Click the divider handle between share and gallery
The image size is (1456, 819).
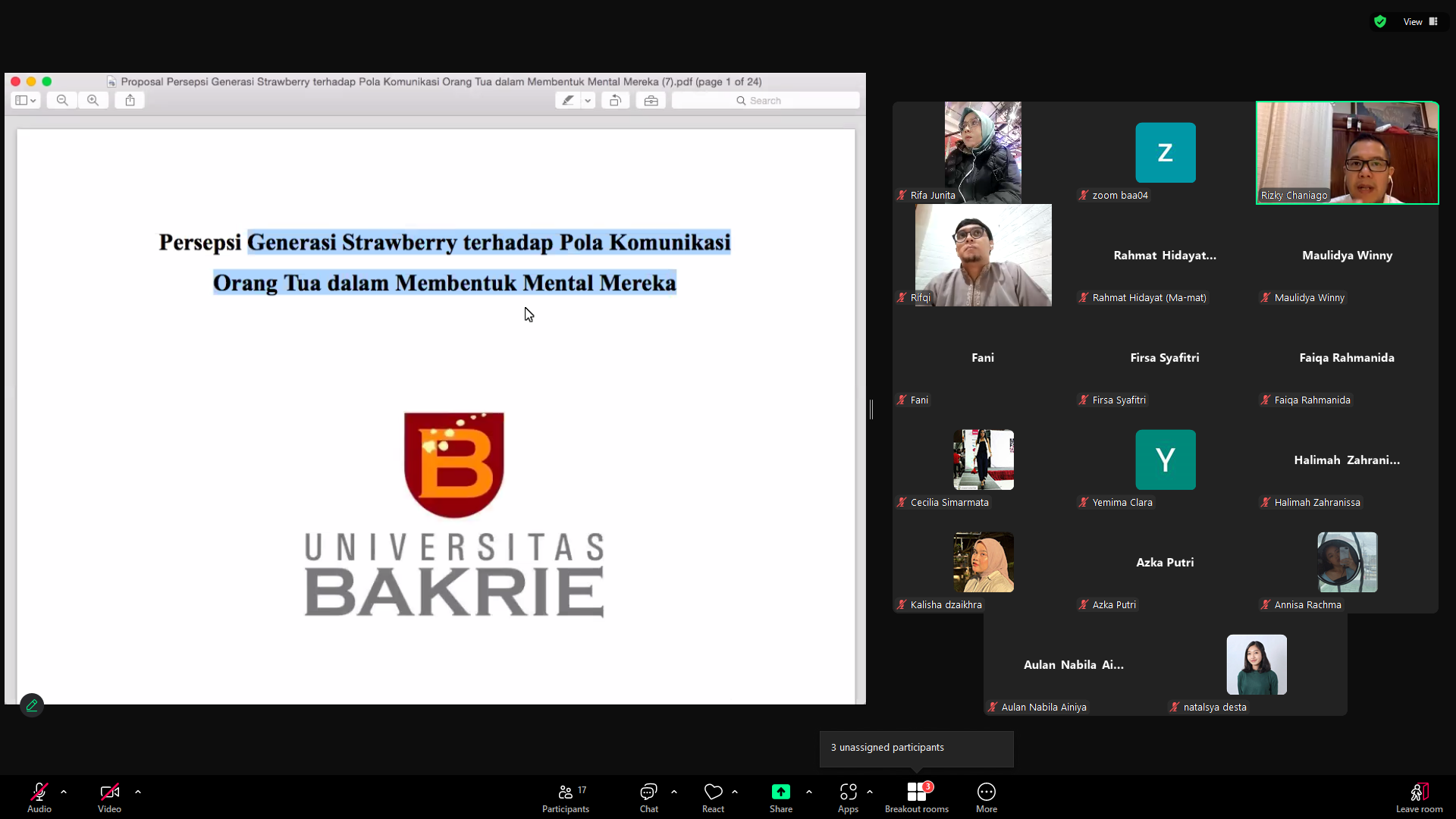click(871, 409)
